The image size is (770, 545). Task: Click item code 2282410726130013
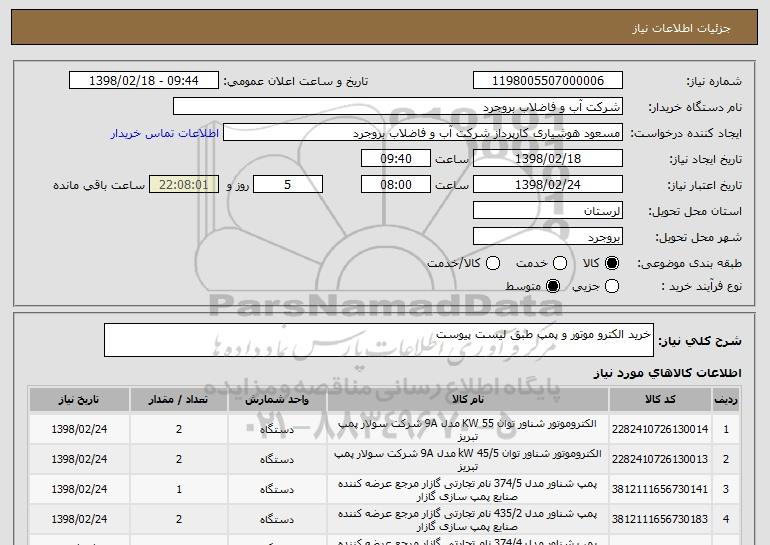coord(660,459)
